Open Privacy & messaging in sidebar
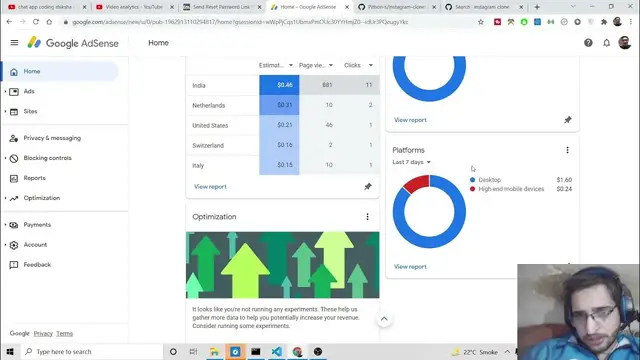 coord(52,138)
